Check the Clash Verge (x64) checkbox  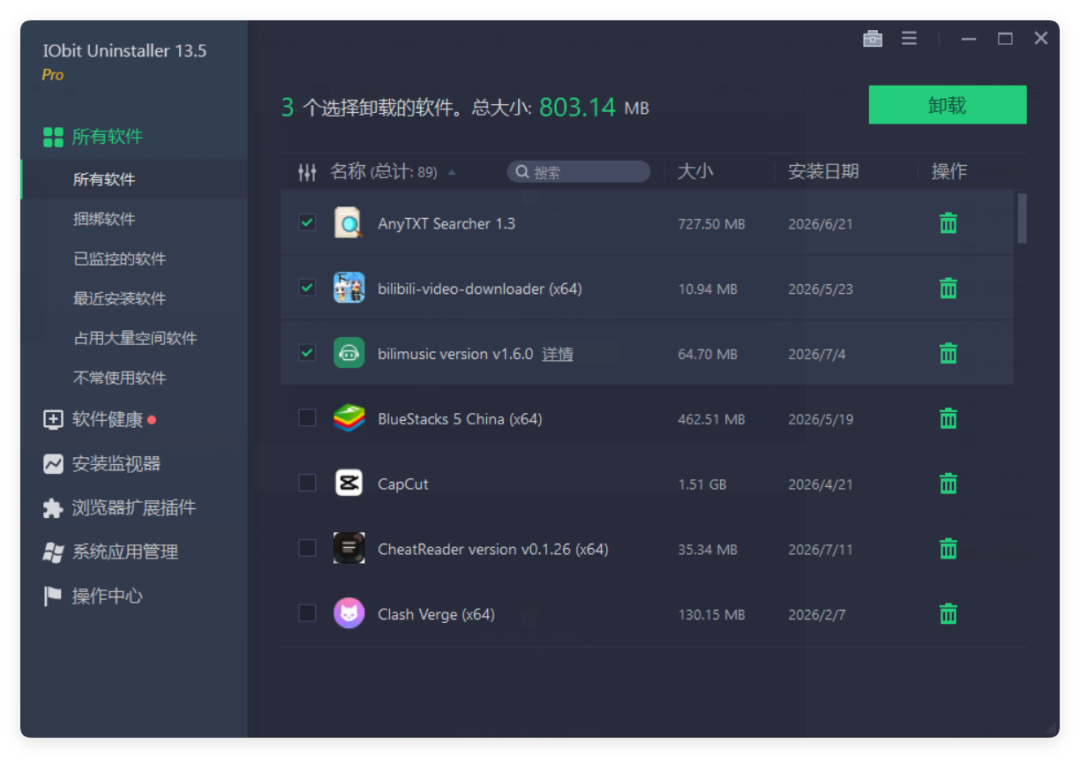tap(307, 613)
